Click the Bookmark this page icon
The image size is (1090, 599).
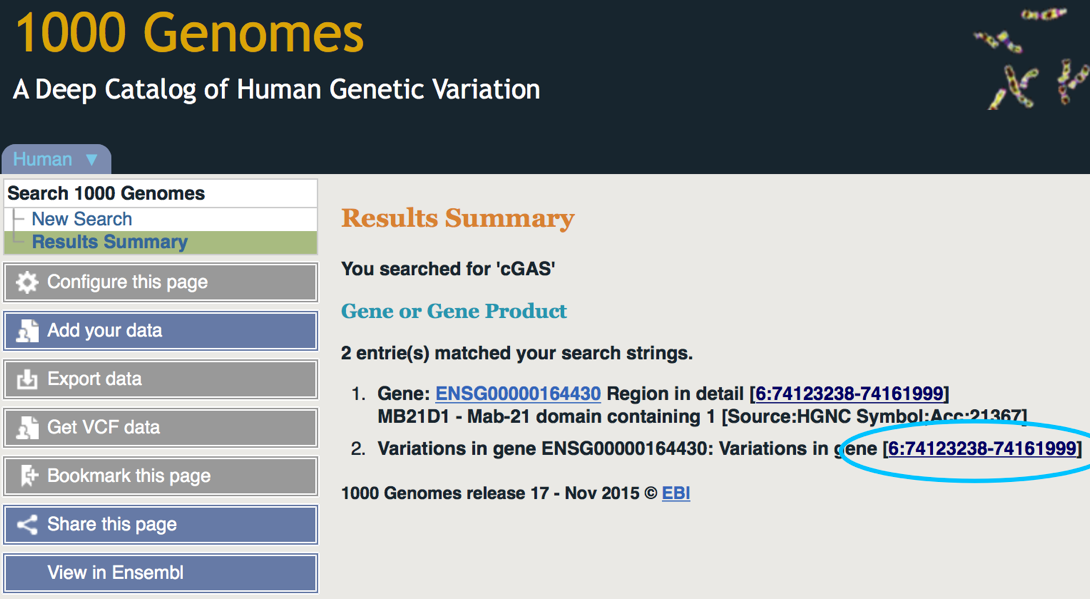[27, 476]
